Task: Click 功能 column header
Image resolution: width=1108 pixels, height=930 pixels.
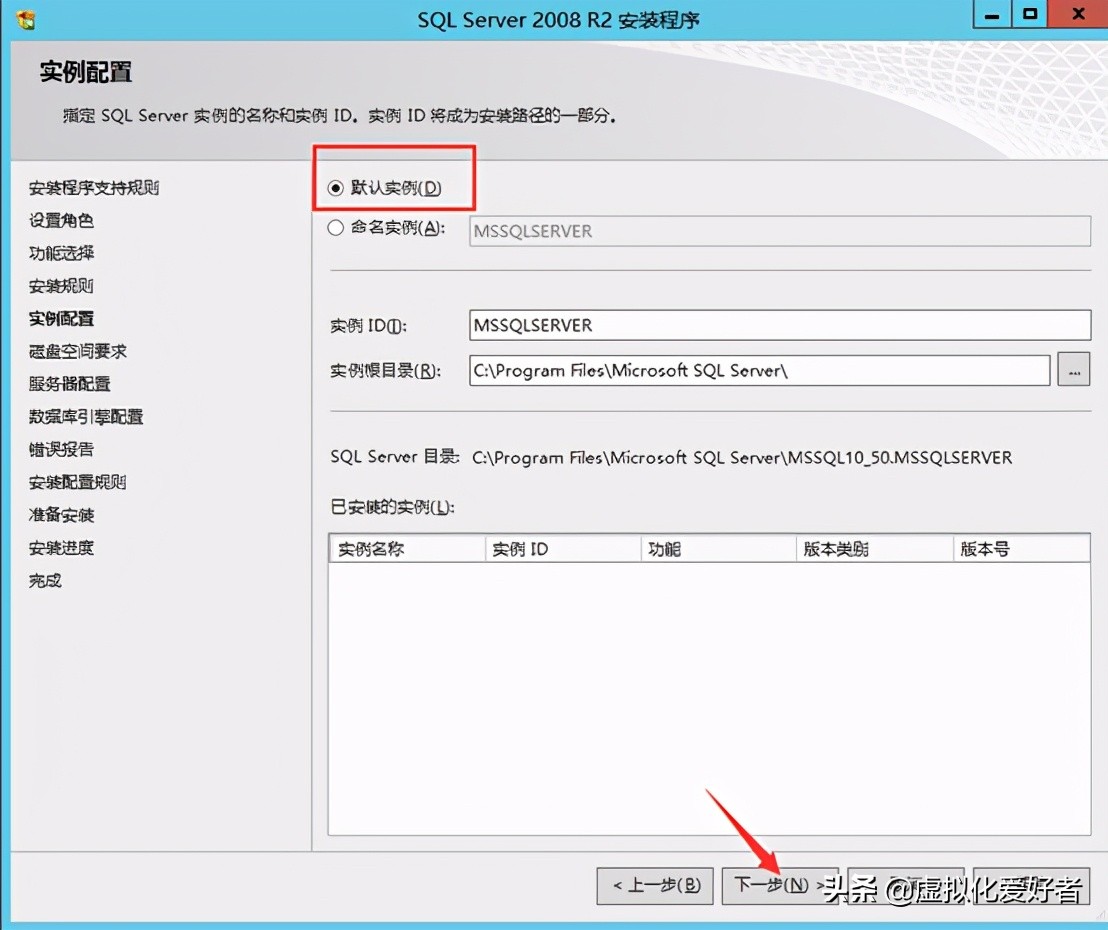Action: tap(719, 549)
